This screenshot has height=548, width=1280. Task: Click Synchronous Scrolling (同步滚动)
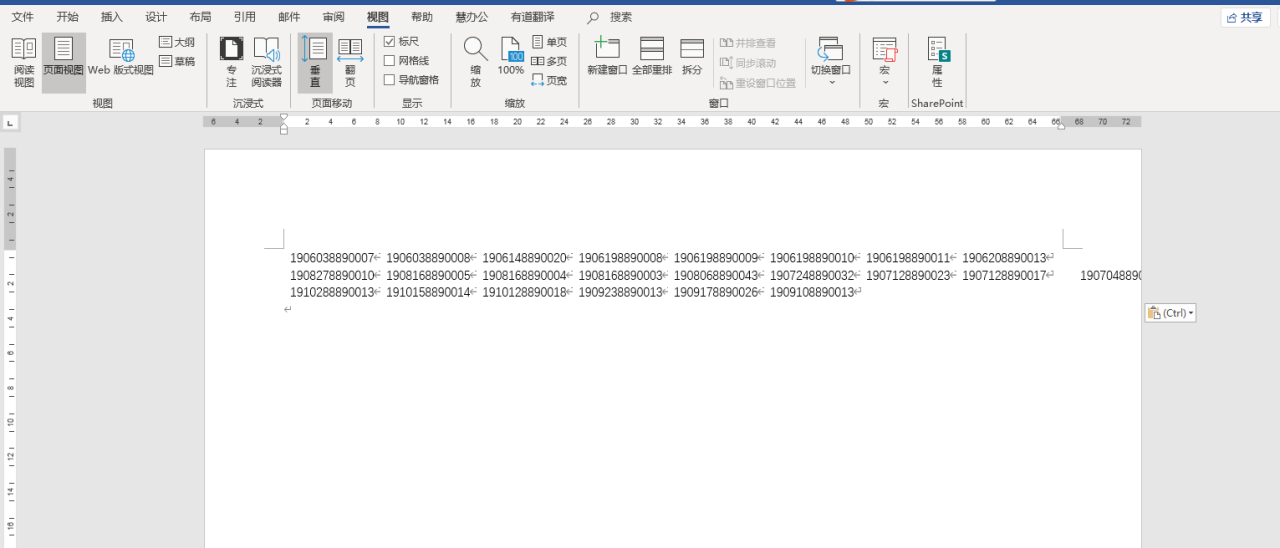(x=747, y=63)
